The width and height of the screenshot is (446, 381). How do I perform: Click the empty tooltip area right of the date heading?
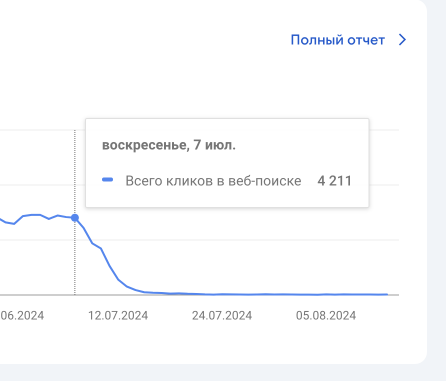tap(300, 145)
